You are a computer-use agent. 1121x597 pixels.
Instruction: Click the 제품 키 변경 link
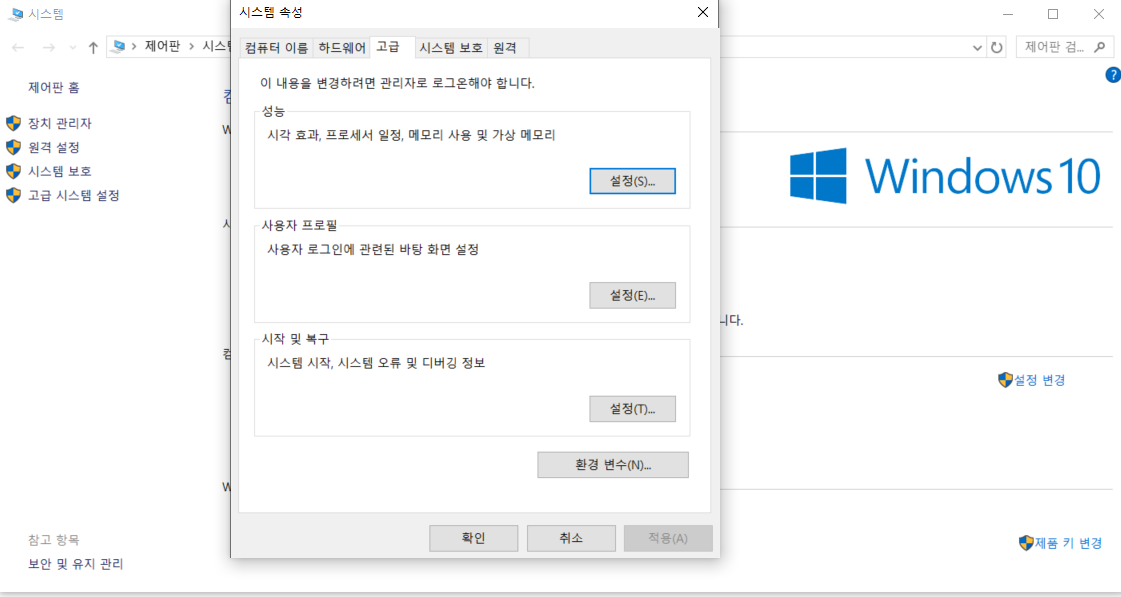tap(1068, 543)
